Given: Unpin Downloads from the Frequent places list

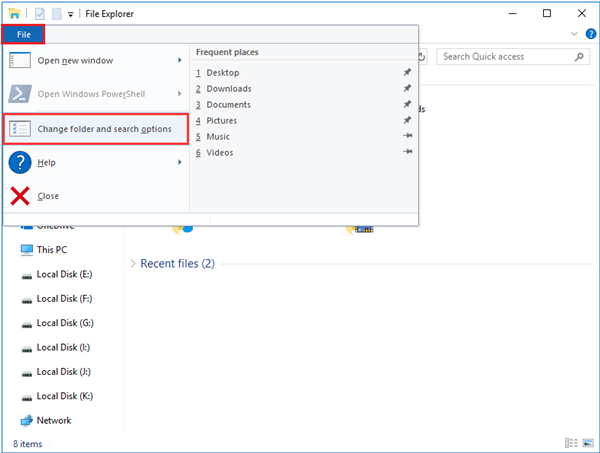Looking at the screenshot, I should (x=408, y=88).
